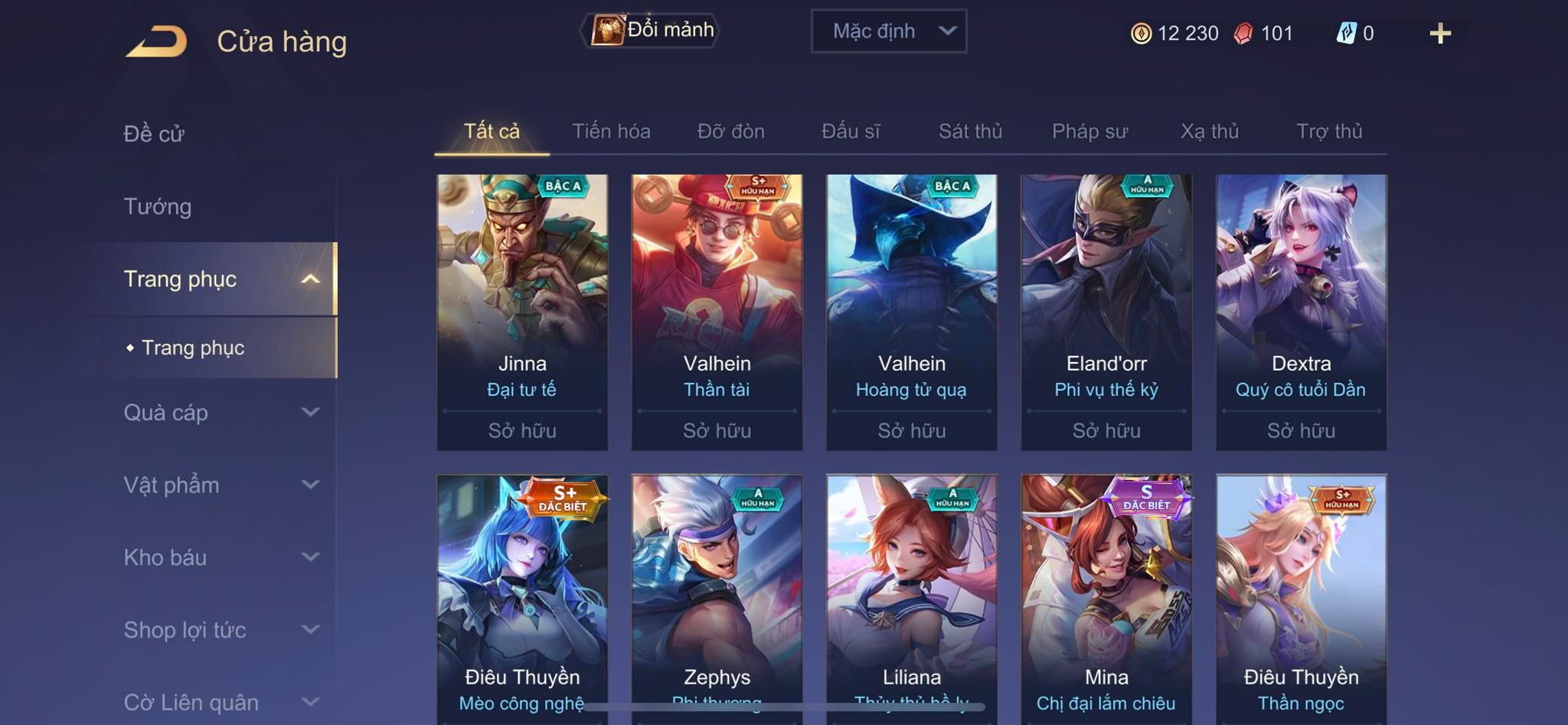Click the blue voucher ticket icon
The width and height of the screenshot is (1568, 725).
click(1347, 33)
